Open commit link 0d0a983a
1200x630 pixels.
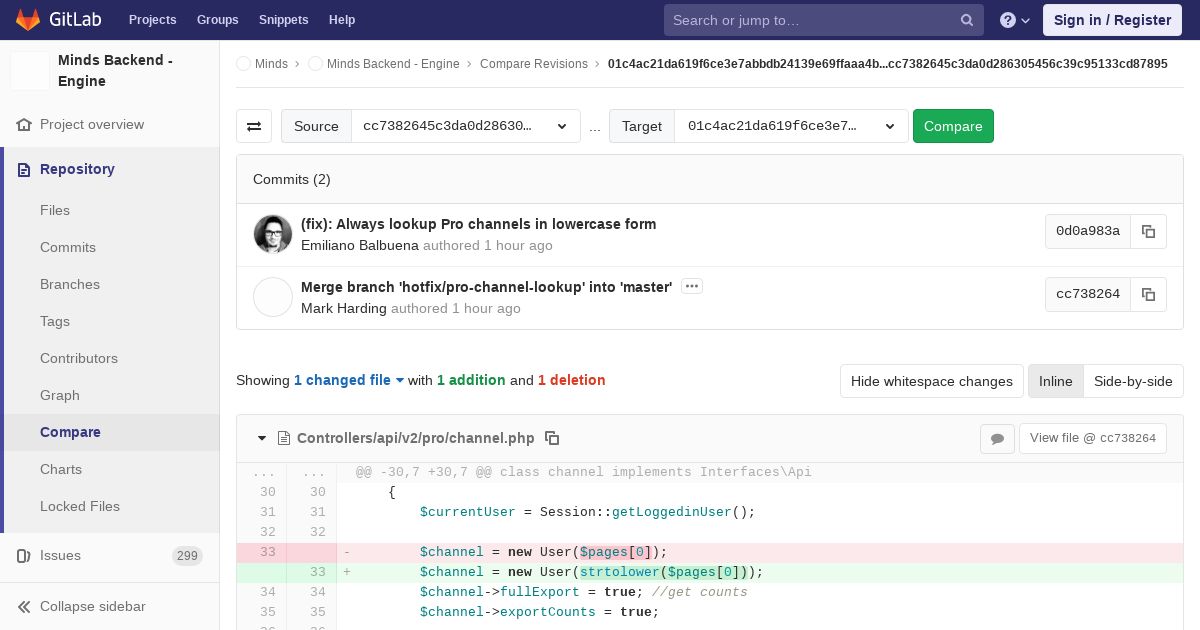pyautogui.click(x=1088, y=231)
